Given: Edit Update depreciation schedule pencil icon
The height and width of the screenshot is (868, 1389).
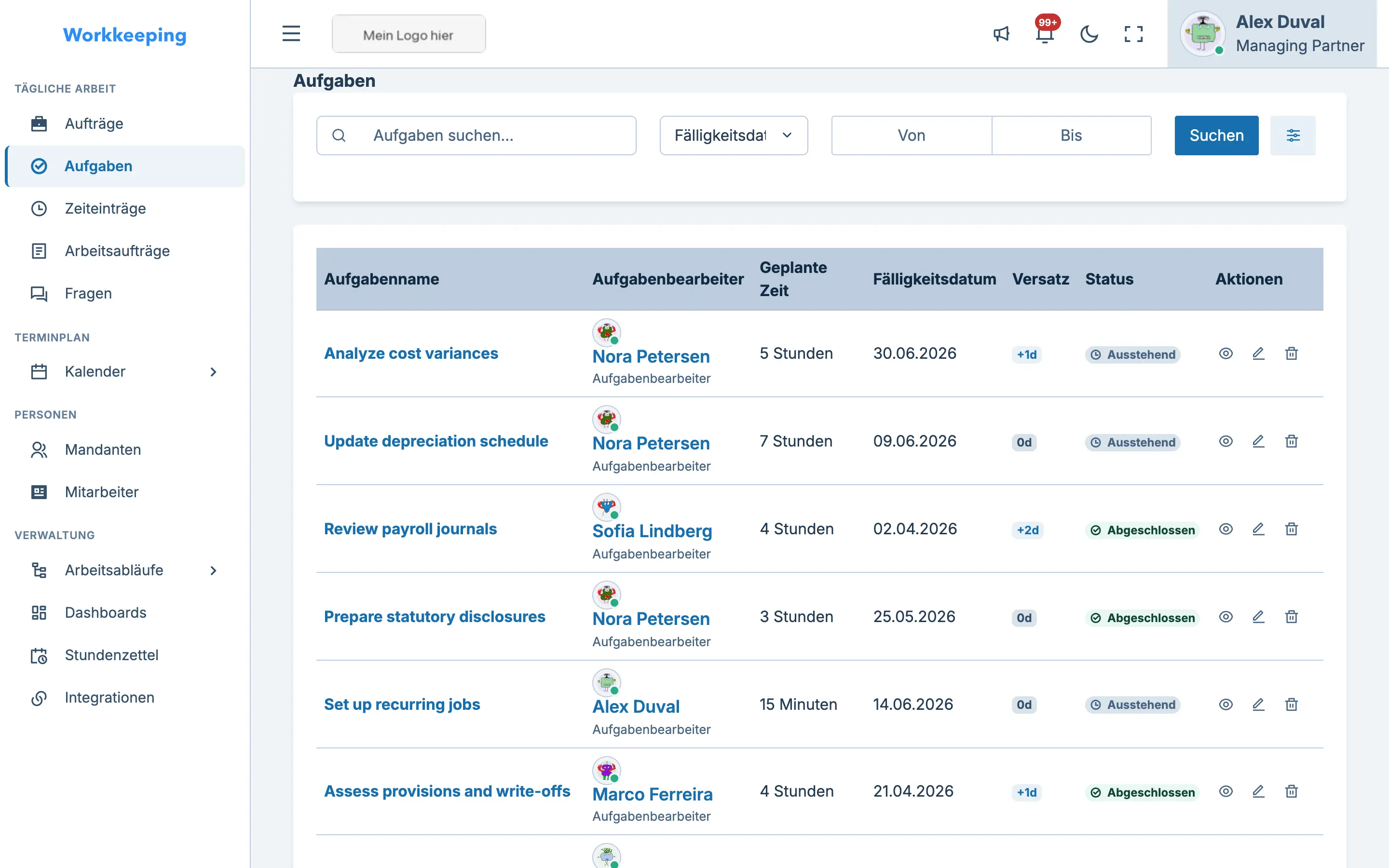Looking at the screenshot, I should click(1258, 441).
